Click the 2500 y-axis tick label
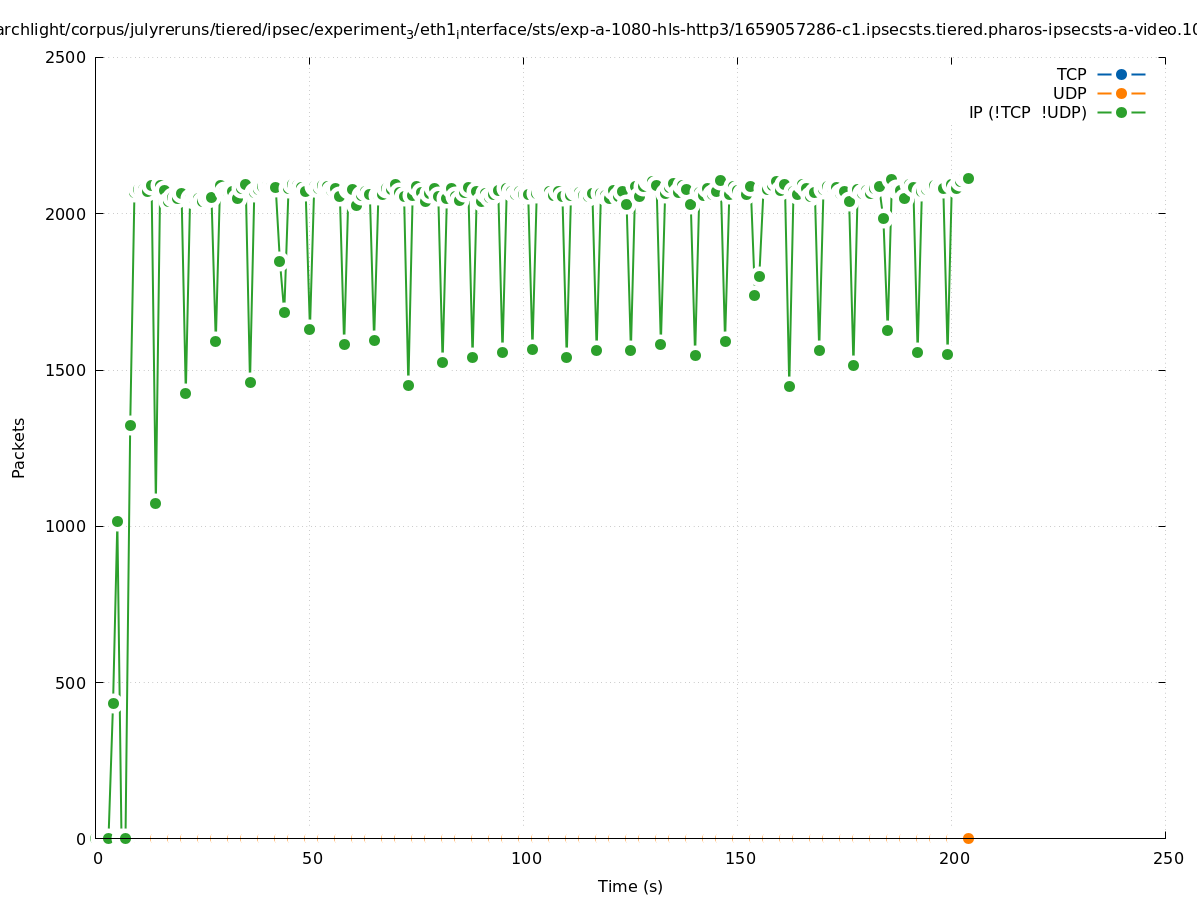 tap(68, 57)
